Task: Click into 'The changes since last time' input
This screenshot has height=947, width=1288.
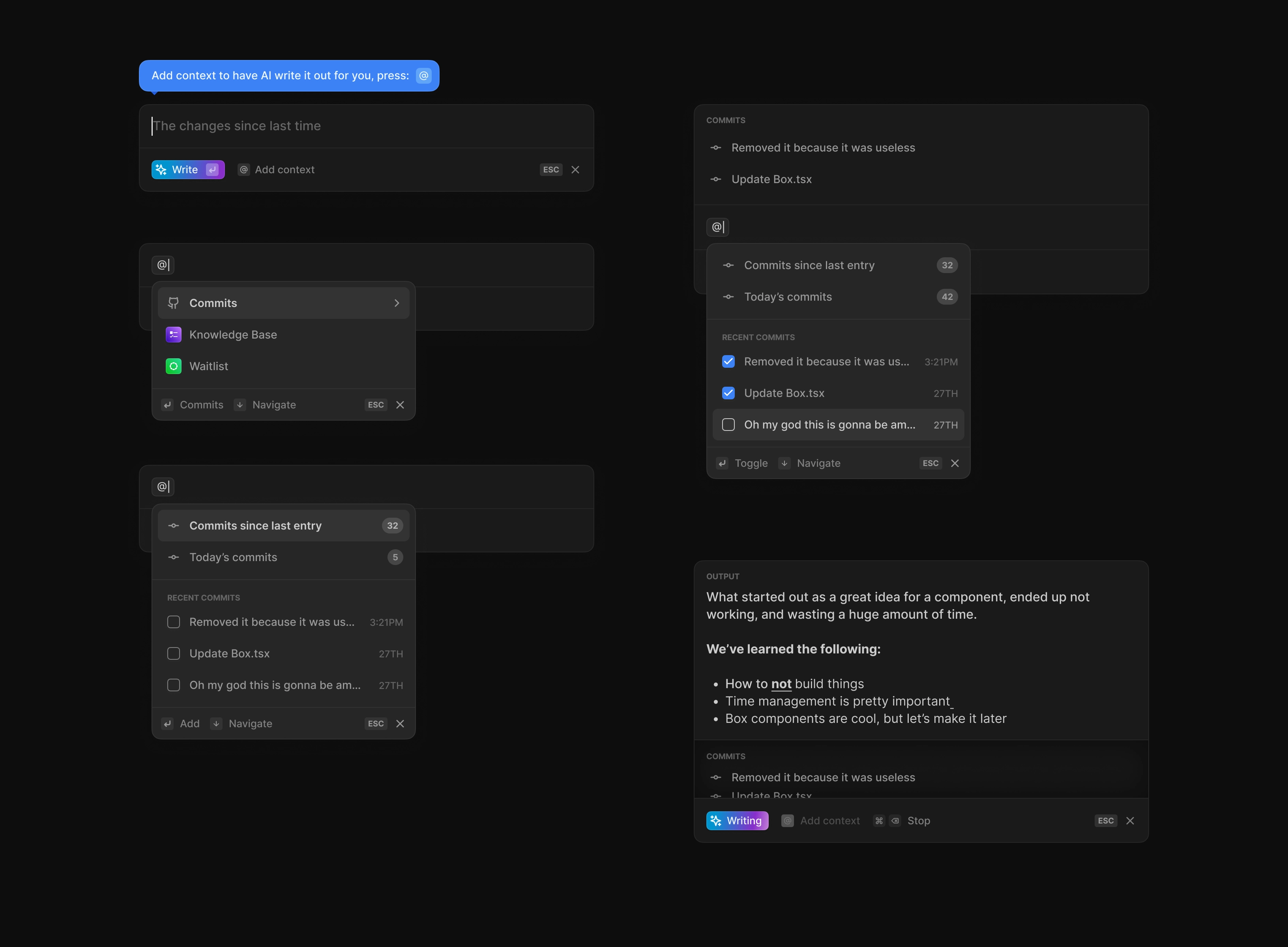Action: pos(366,126)
